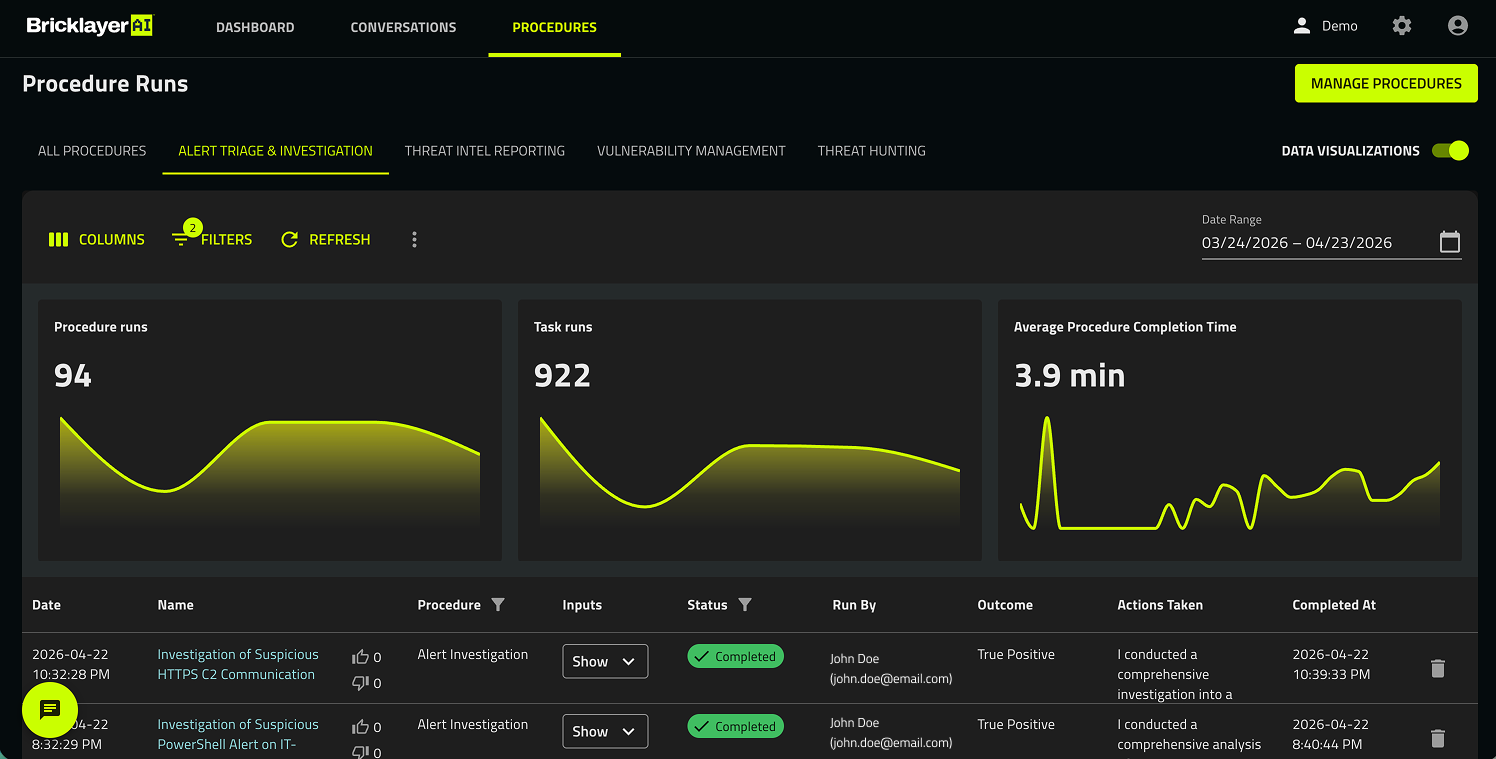Switch to All Procedures tab
1496x759 pixels.
point(92,151)
